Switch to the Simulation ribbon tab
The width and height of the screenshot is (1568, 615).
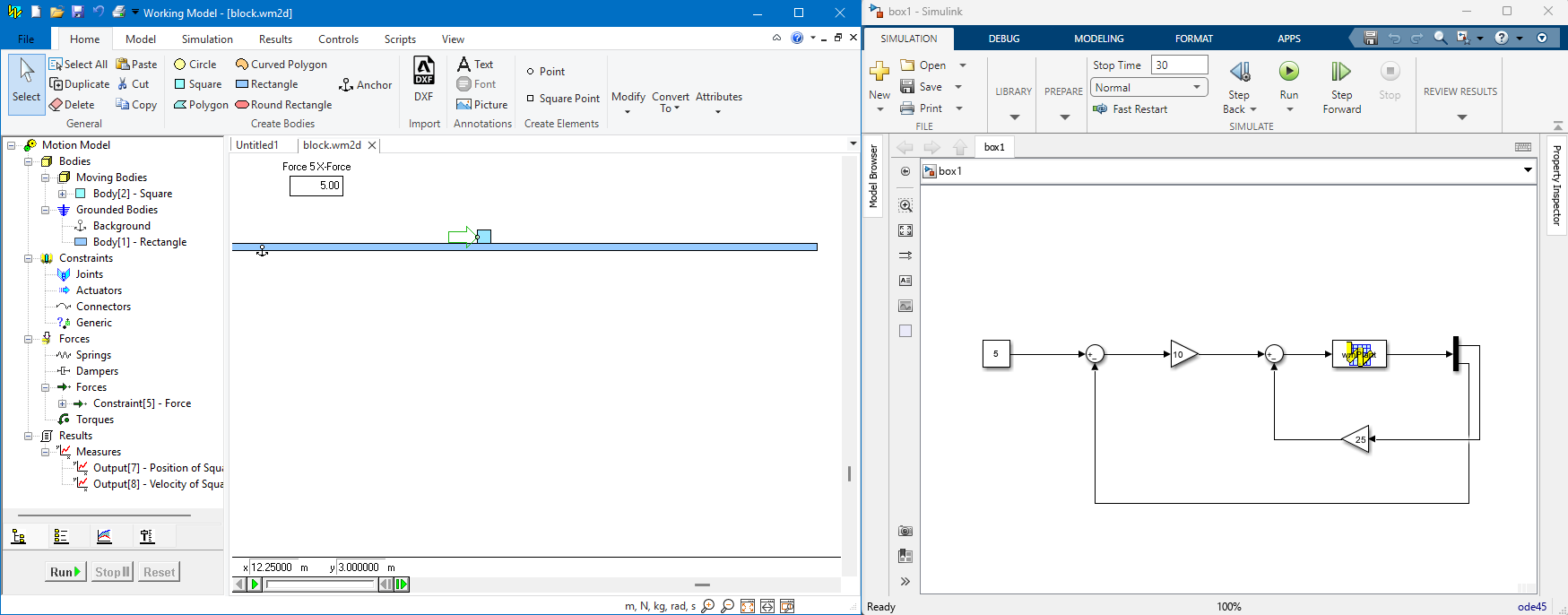coord(207,39)
